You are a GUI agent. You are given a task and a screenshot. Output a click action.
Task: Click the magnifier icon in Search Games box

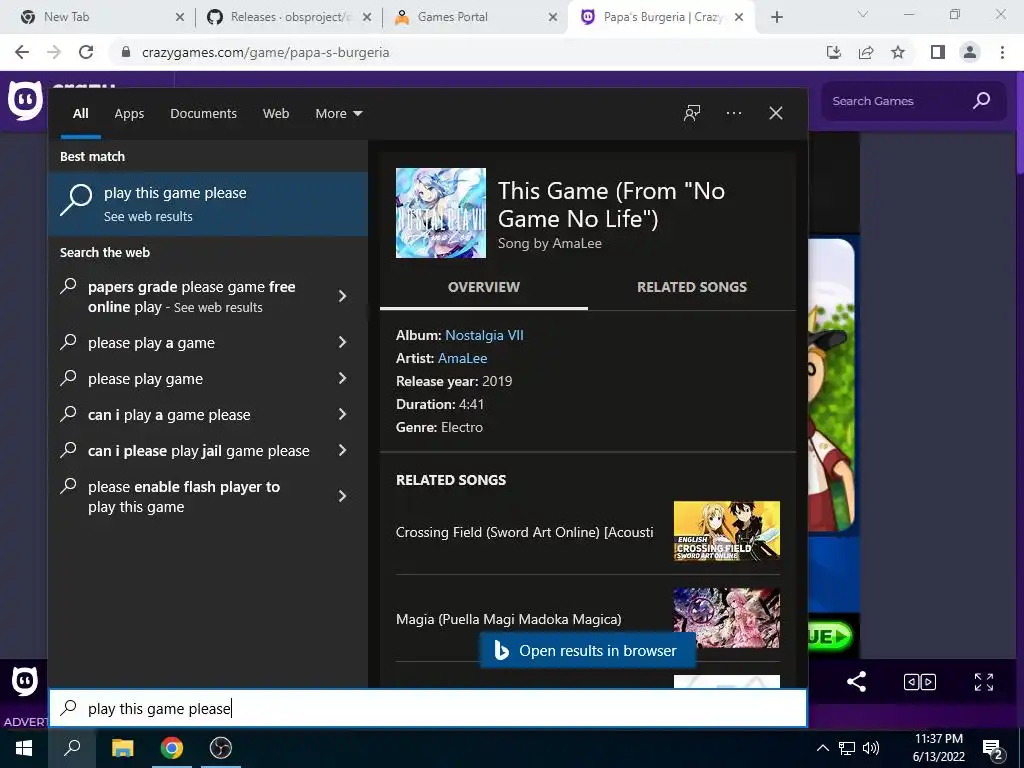981,101
